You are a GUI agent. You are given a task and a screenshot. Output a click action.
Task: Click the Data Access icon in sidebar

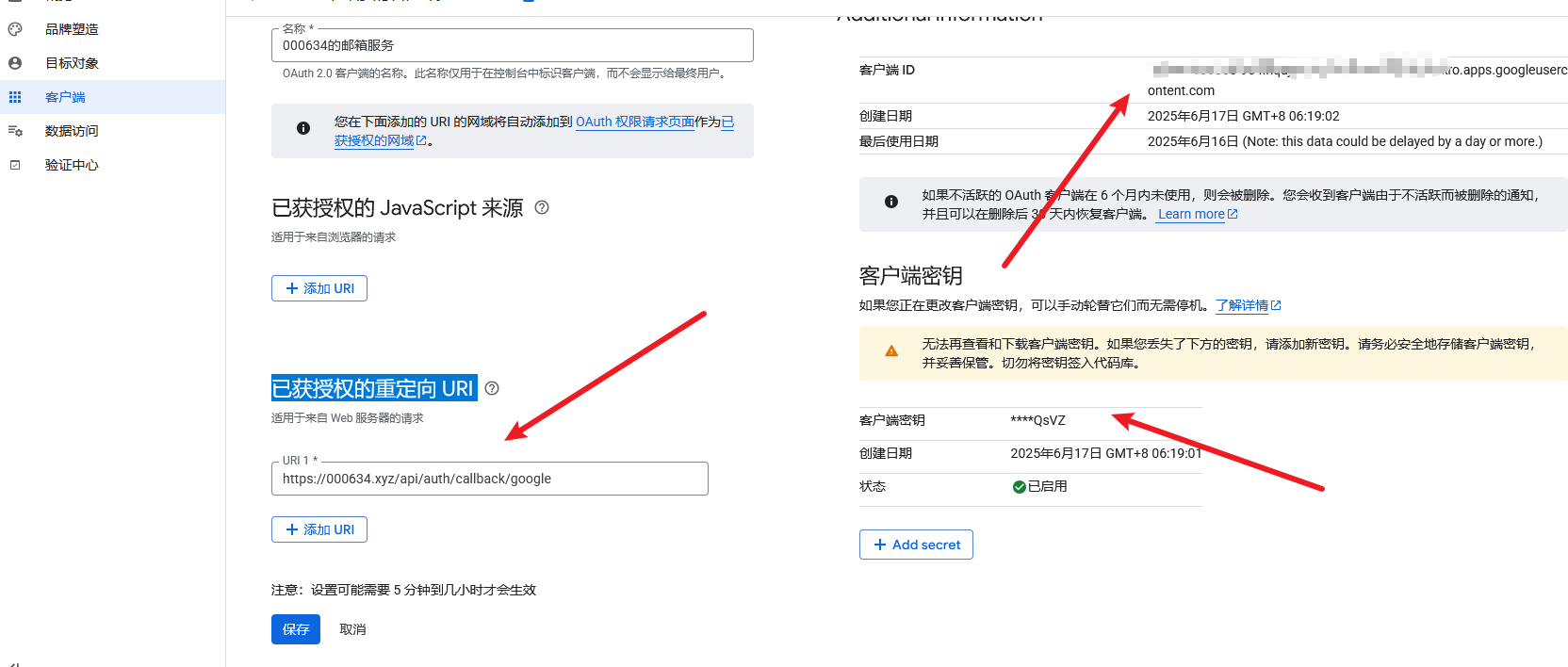(15, 131)
